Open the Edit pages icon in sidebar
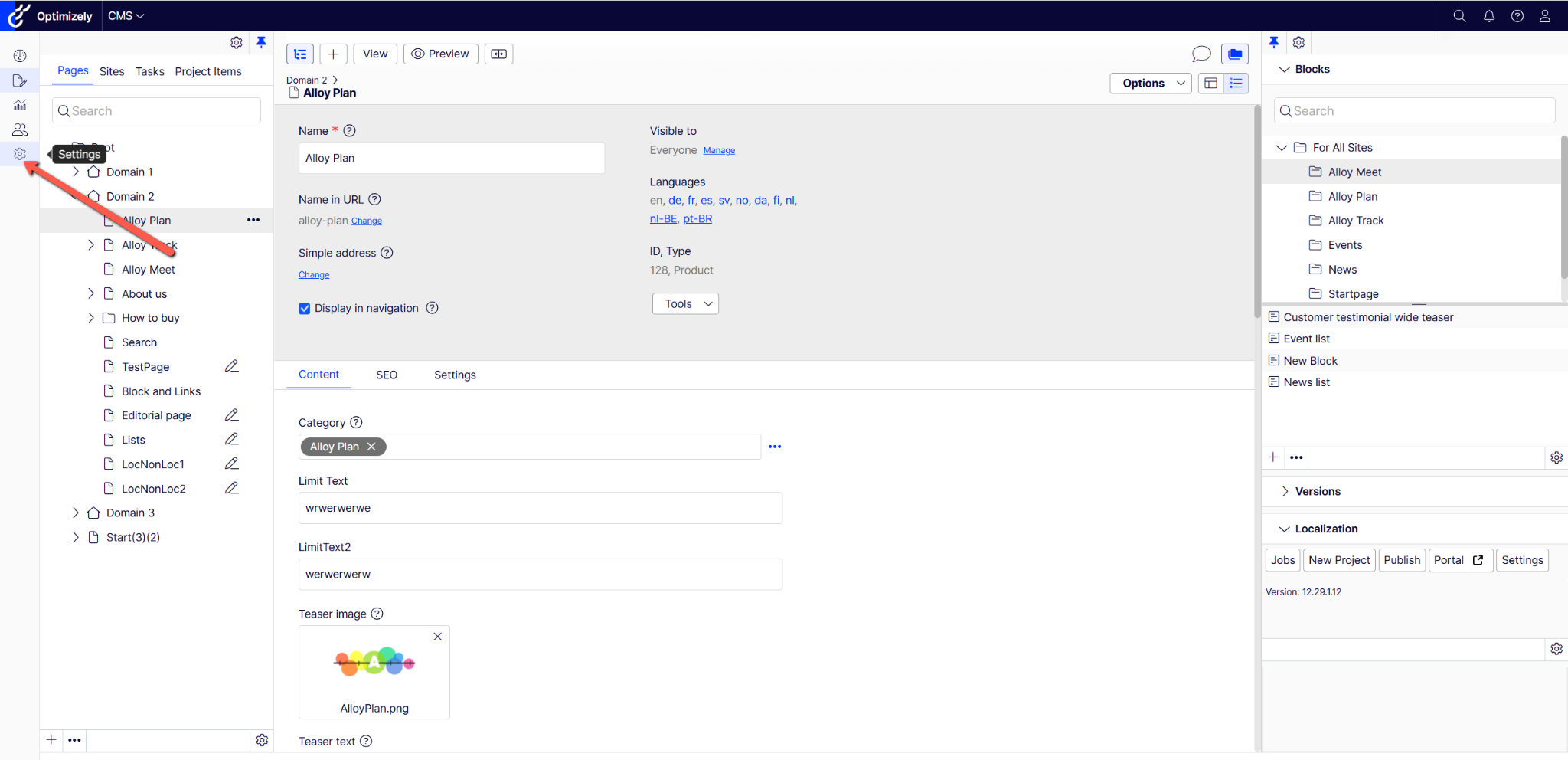Viewport: 1568px width, 760px height. pyautogui.click(x=20, y=80)
